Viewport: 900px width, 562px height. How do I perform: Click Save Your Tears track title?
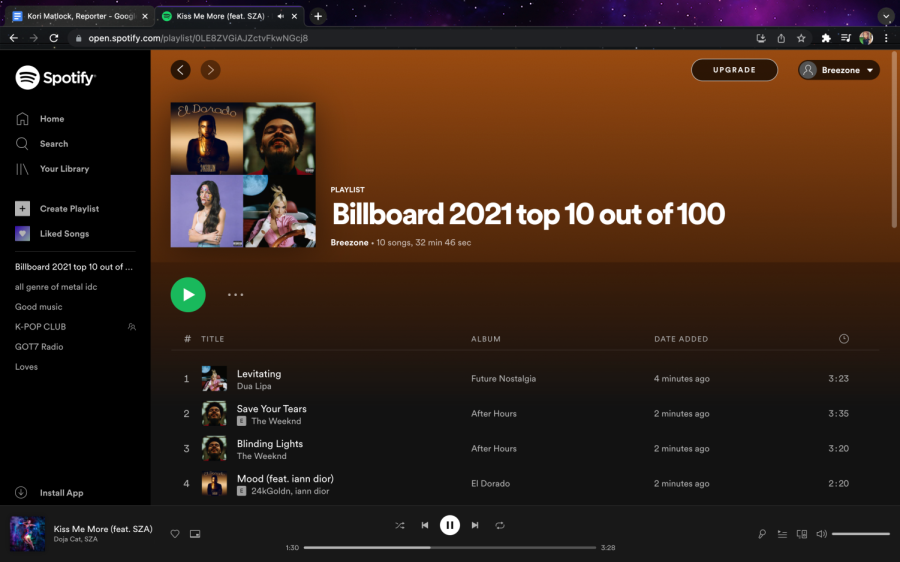[x=271, y=409]
